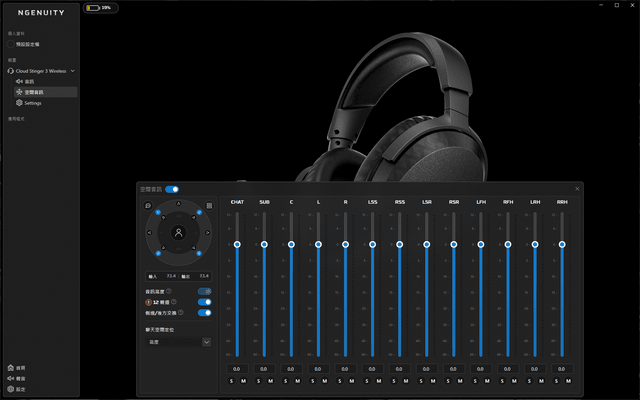Click the home icon at sidebar bottom
This screenshot has width=640, height=400.
(11, 368)
